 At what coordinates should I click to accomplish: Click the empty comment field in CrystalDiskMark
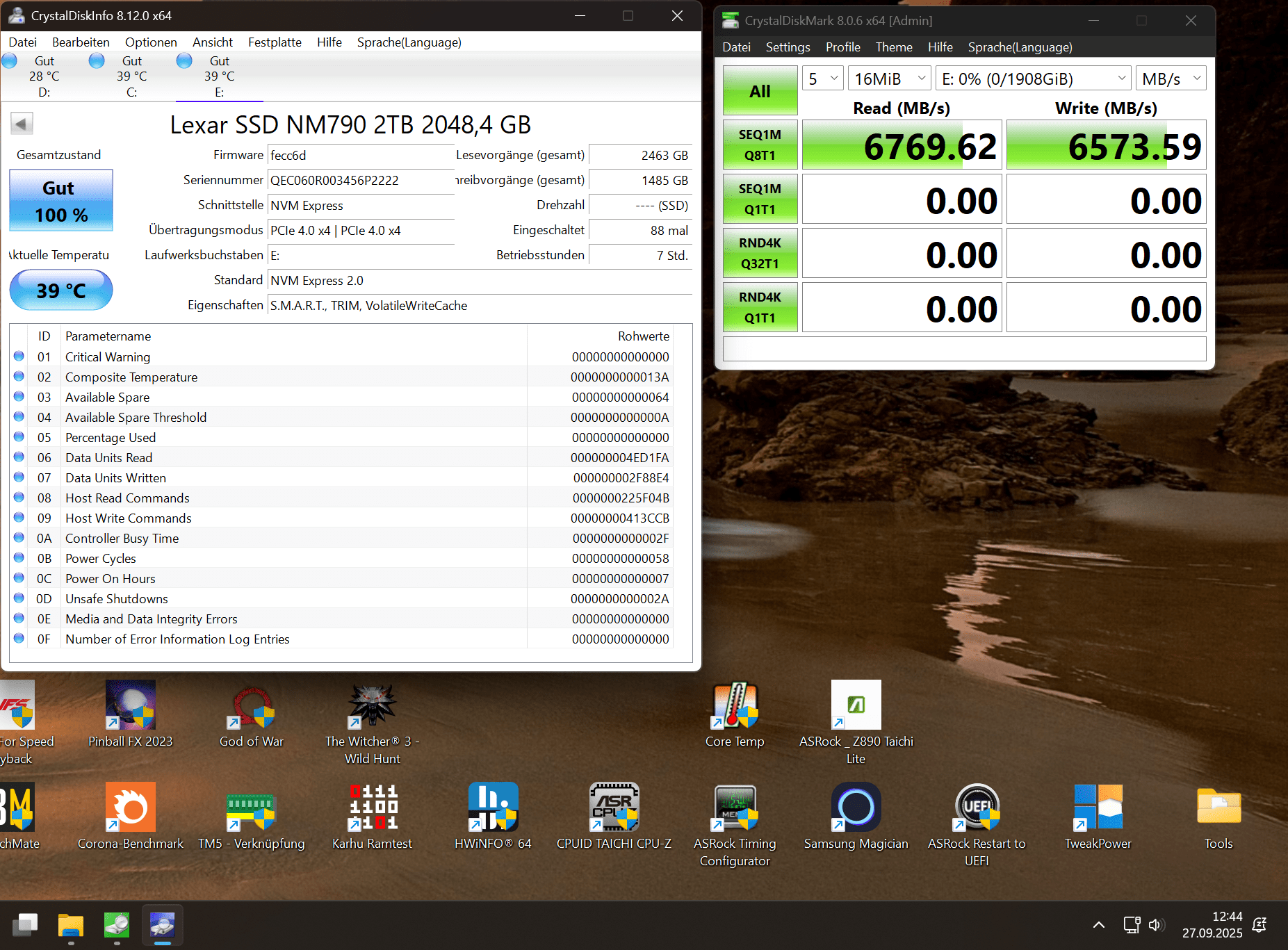(964, 349)
